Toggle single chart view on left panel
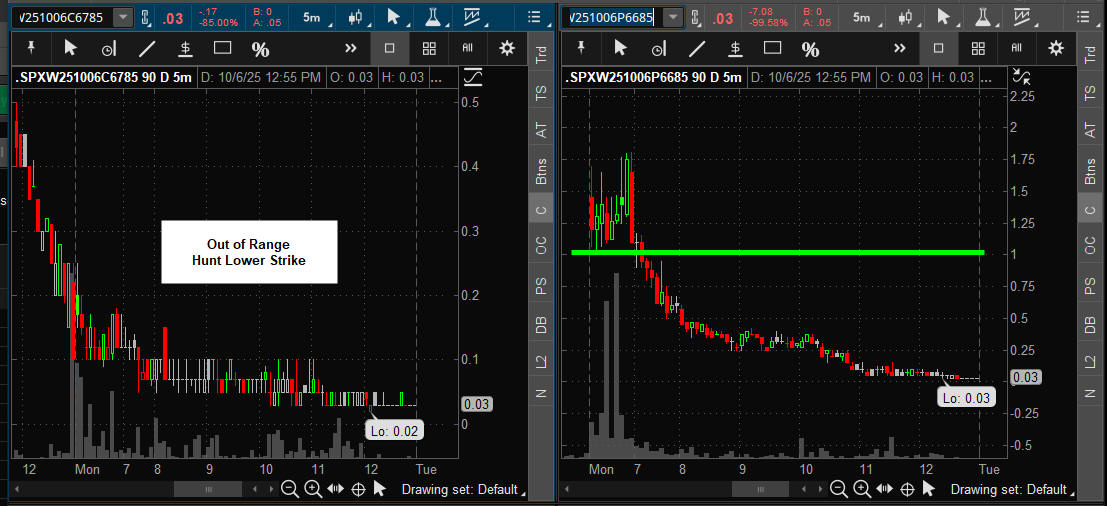This screenshot has width=1107, height=506. click(x=389, y=48)
